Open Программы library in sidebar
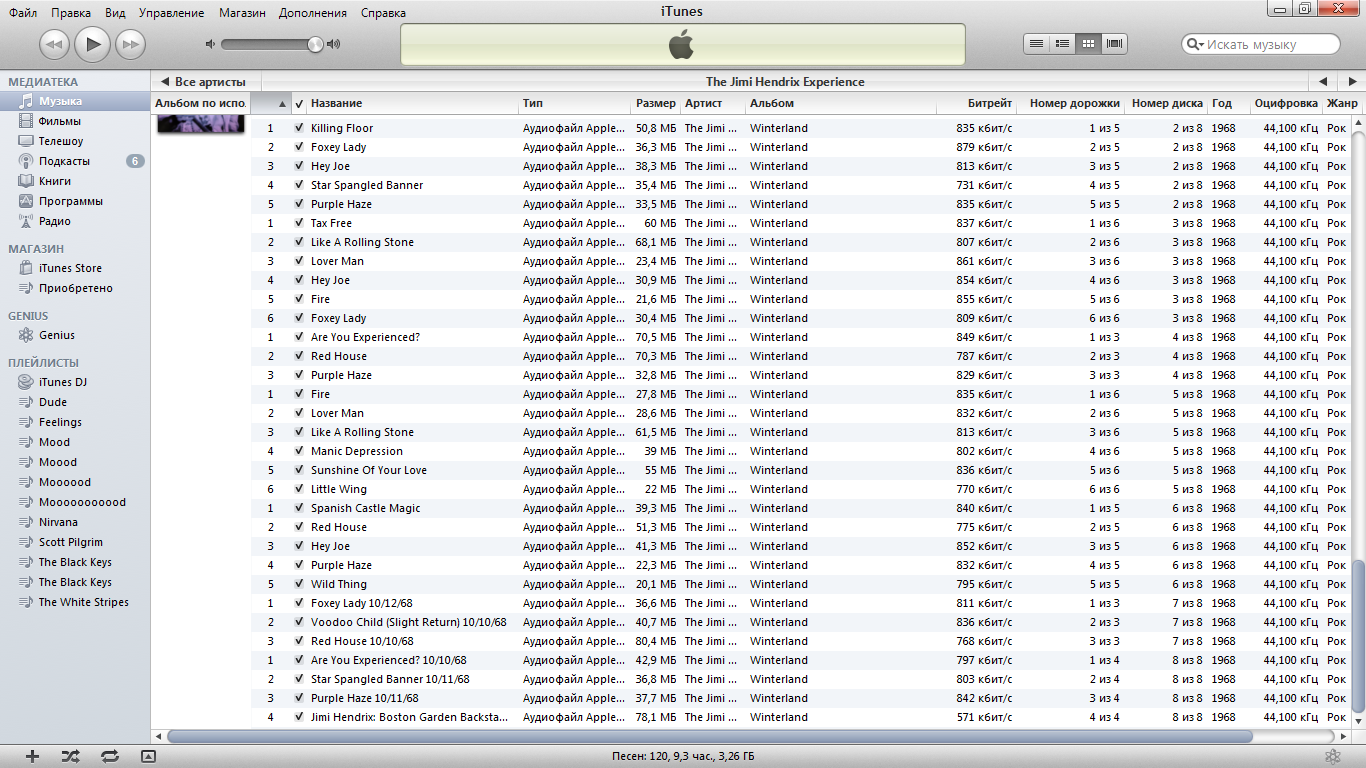The image size is (1366, 768). 75,201
